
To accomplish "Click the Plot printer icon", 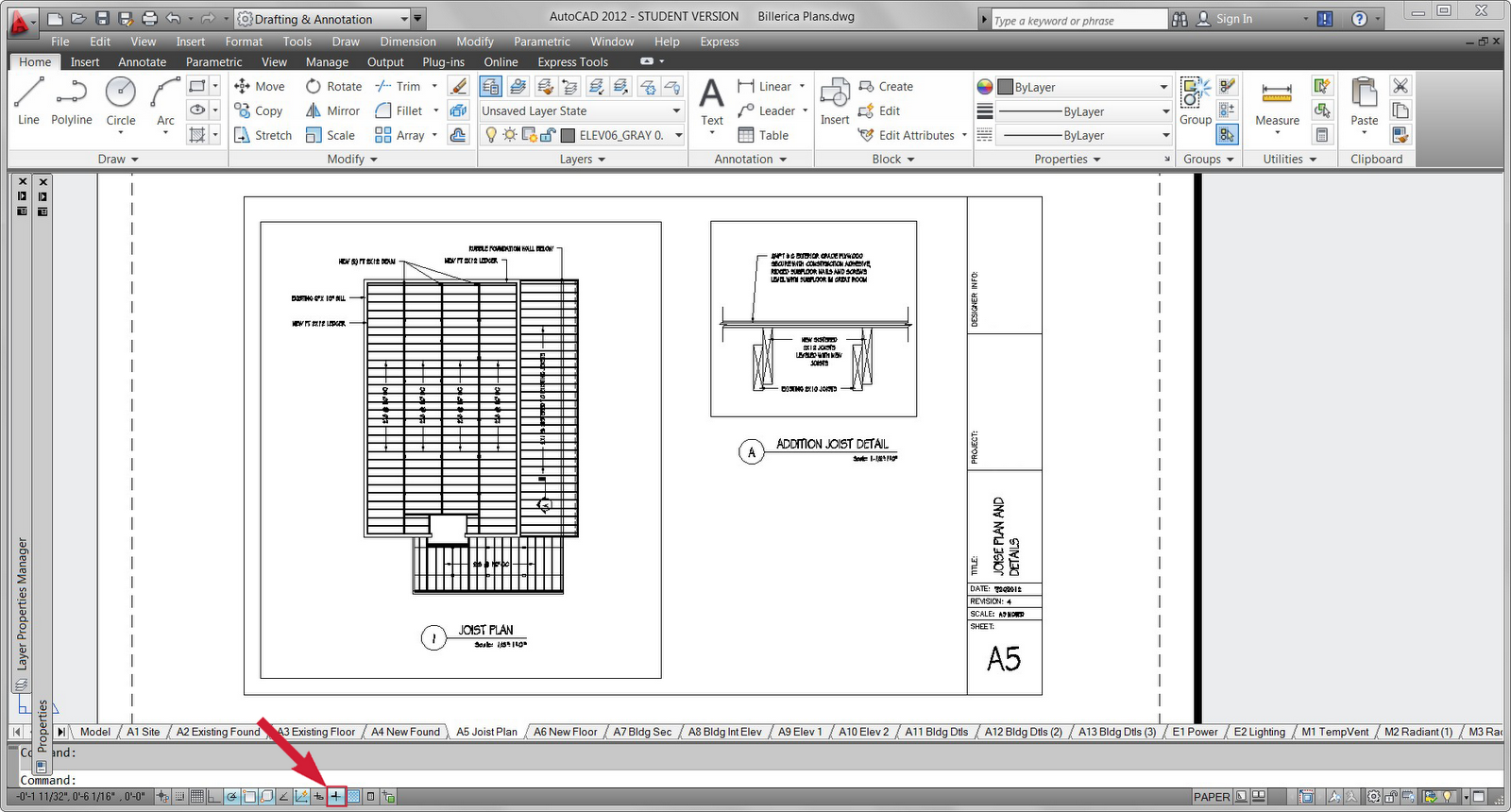I will point(149,19).
